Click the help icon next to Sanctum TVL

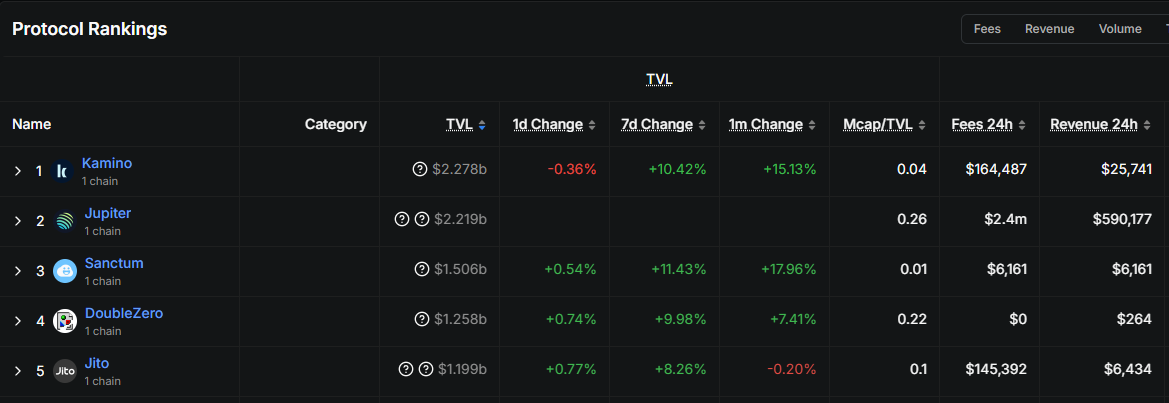[x=420, y=269]
